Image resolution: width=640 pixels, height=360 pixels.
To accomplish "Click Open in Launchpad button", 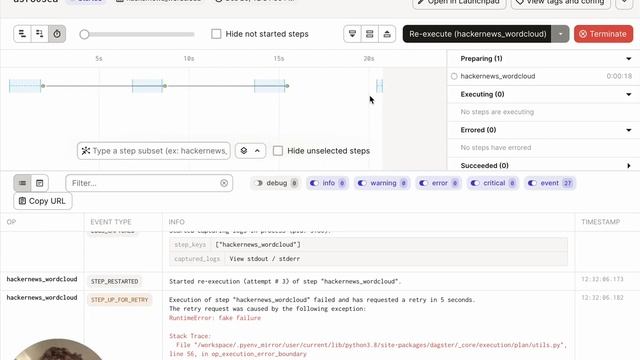I will pyautogui.click(x=459, y=3).
